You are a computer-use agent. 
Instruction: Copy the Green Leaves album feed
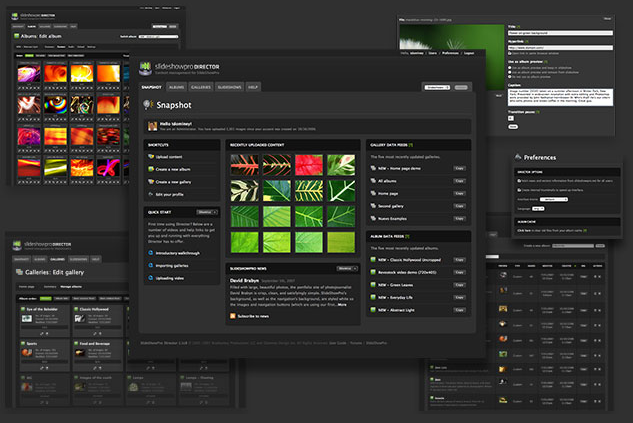click(x=459, y=285)
